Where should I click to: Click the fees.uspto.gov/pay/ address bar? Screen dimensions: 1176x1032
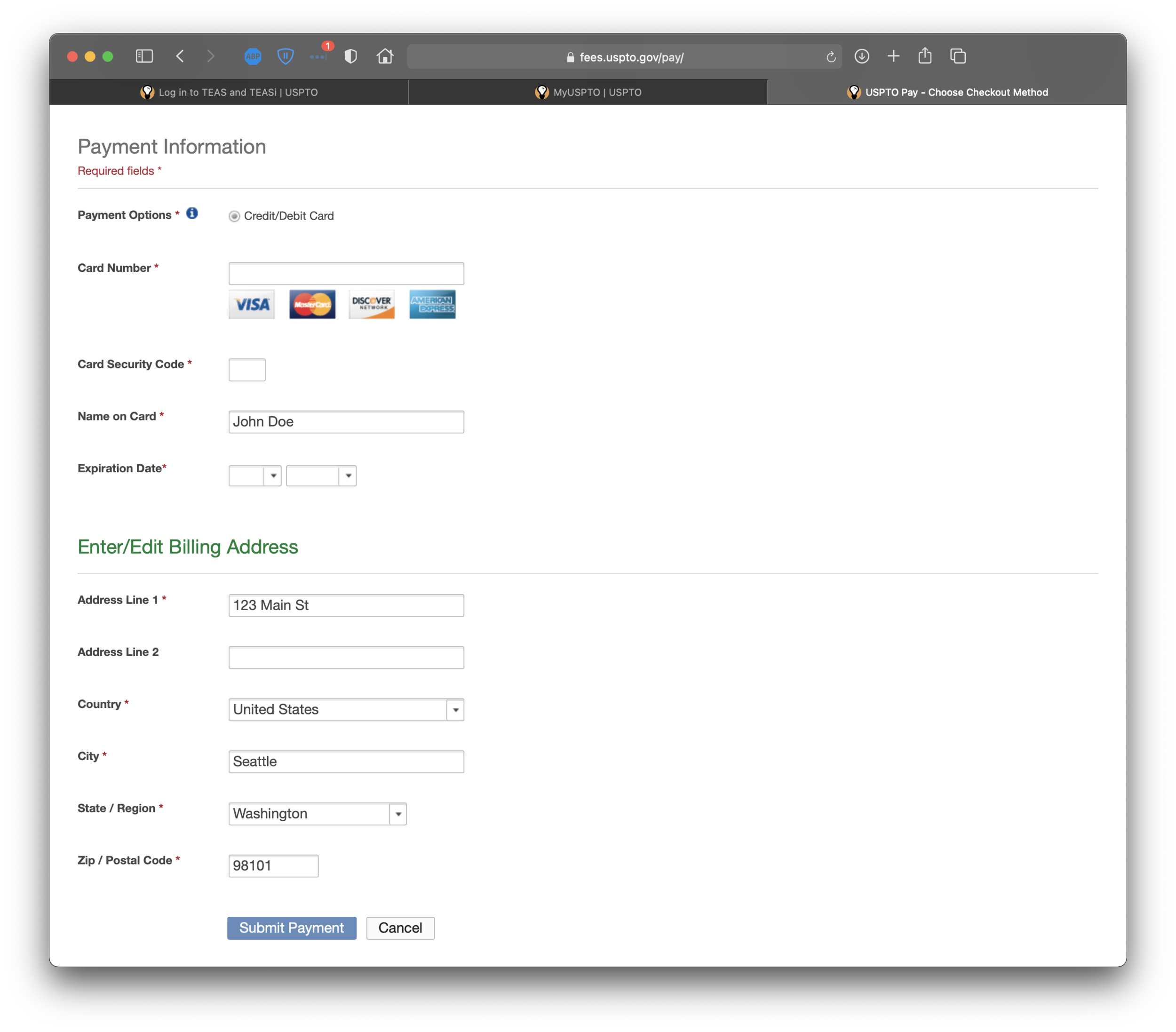(625, 57)
